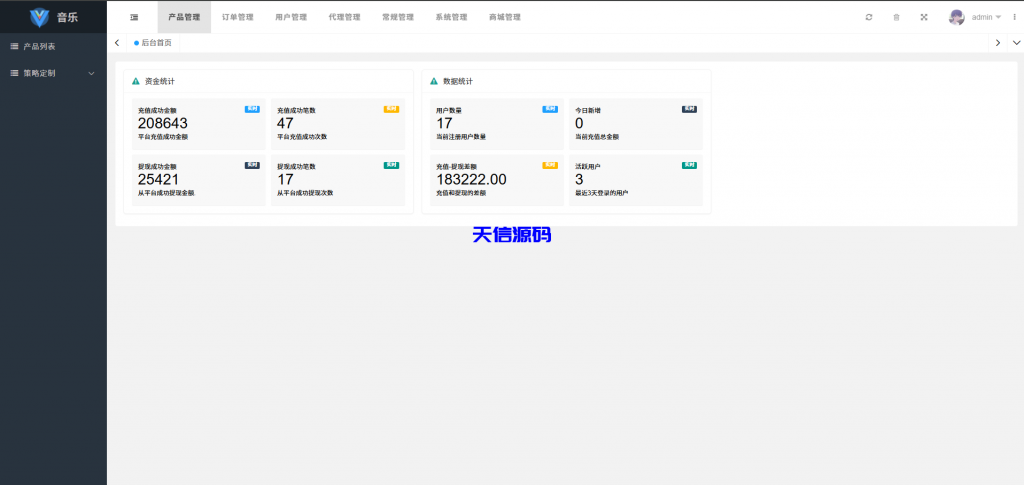The height and width of the screenshot is (485, 1024).
Task: Click the 当前注册用户数量 description
Action: 461,137
